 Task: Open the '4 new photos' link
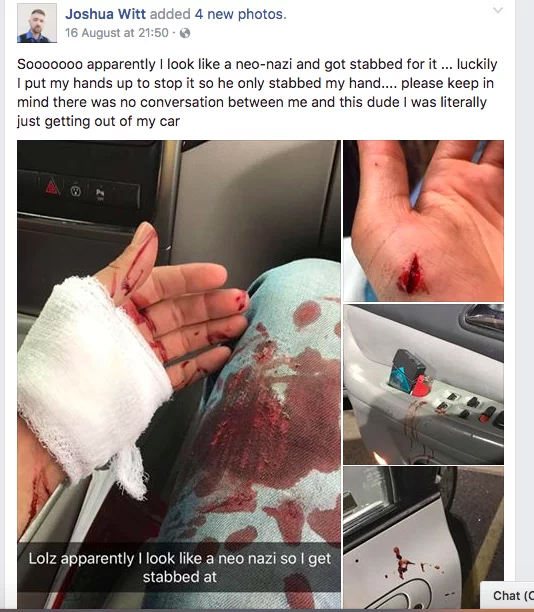[240, 14]
